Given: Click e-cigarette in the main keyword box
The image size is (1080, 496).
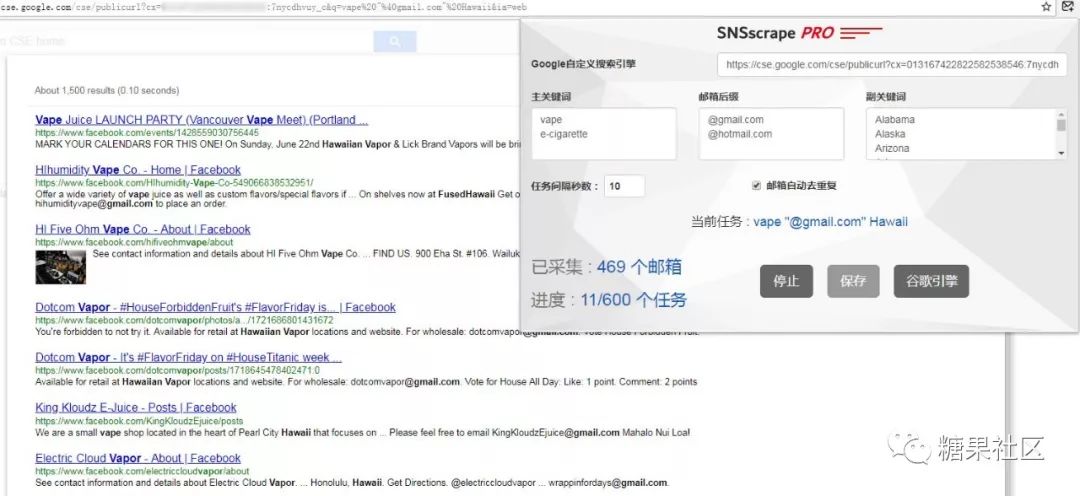Looking at the screenshot, I should pos(563,134).
